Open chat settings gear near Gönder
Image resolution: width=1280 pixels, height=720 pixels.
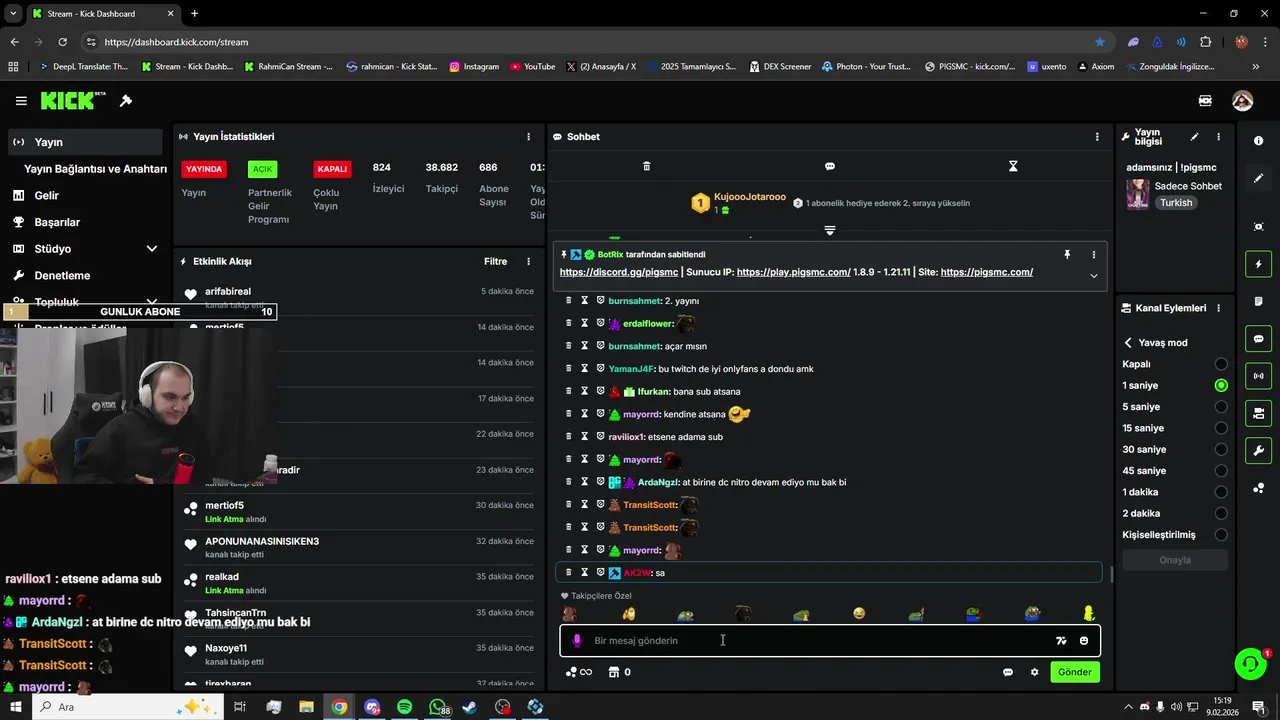1035,672
